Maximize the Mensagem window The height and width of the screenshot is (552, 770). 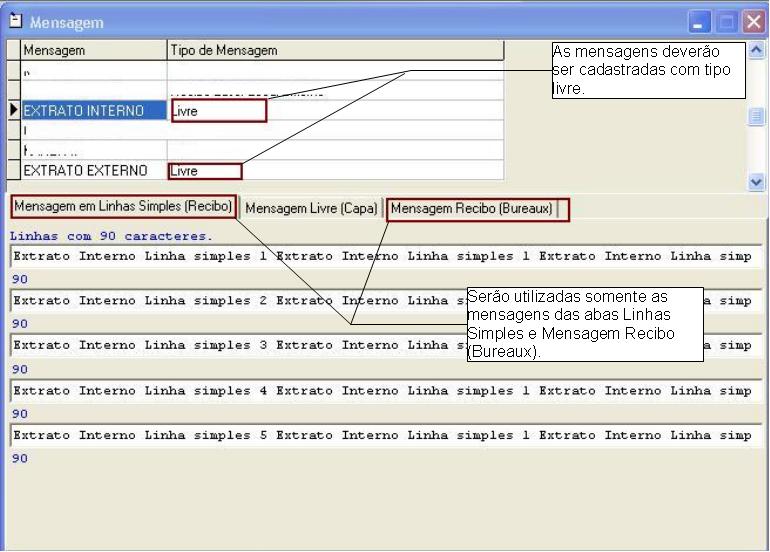click(726, 21)
